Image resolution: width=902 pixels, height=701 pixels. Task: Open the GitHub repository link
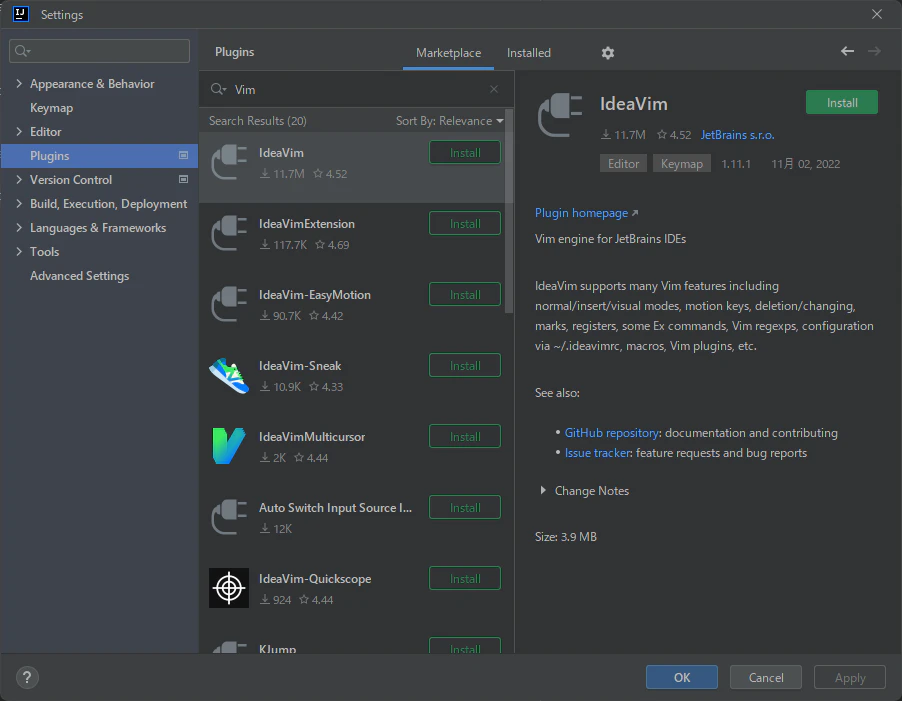coord(611,433)
